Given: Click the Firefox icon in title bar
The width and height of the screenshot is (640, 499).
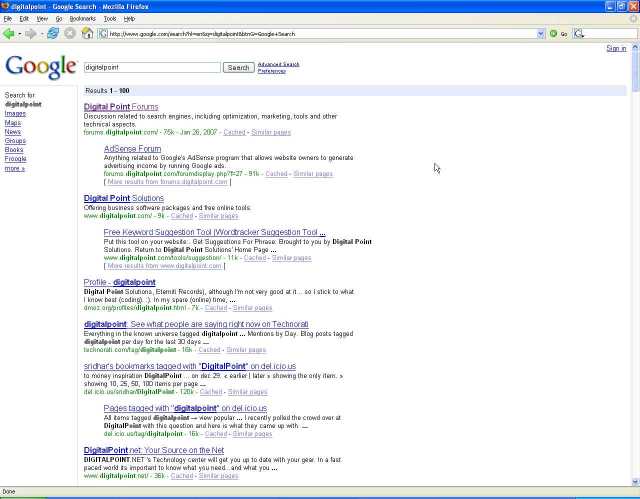Looking at the screenshot, I should [5, 6].
